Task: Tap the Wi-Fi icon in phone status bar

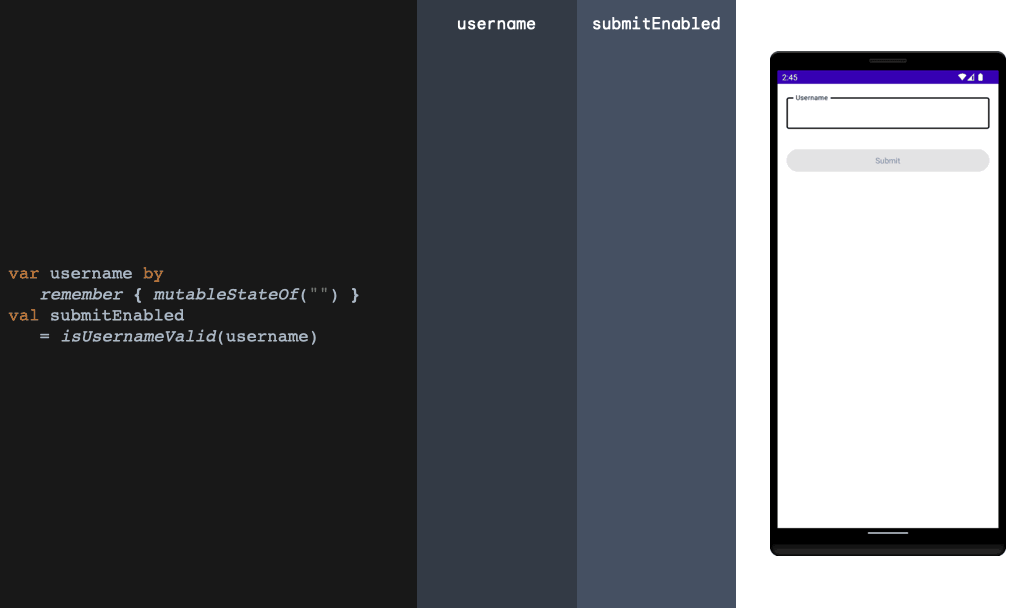Action: point(962,77)
